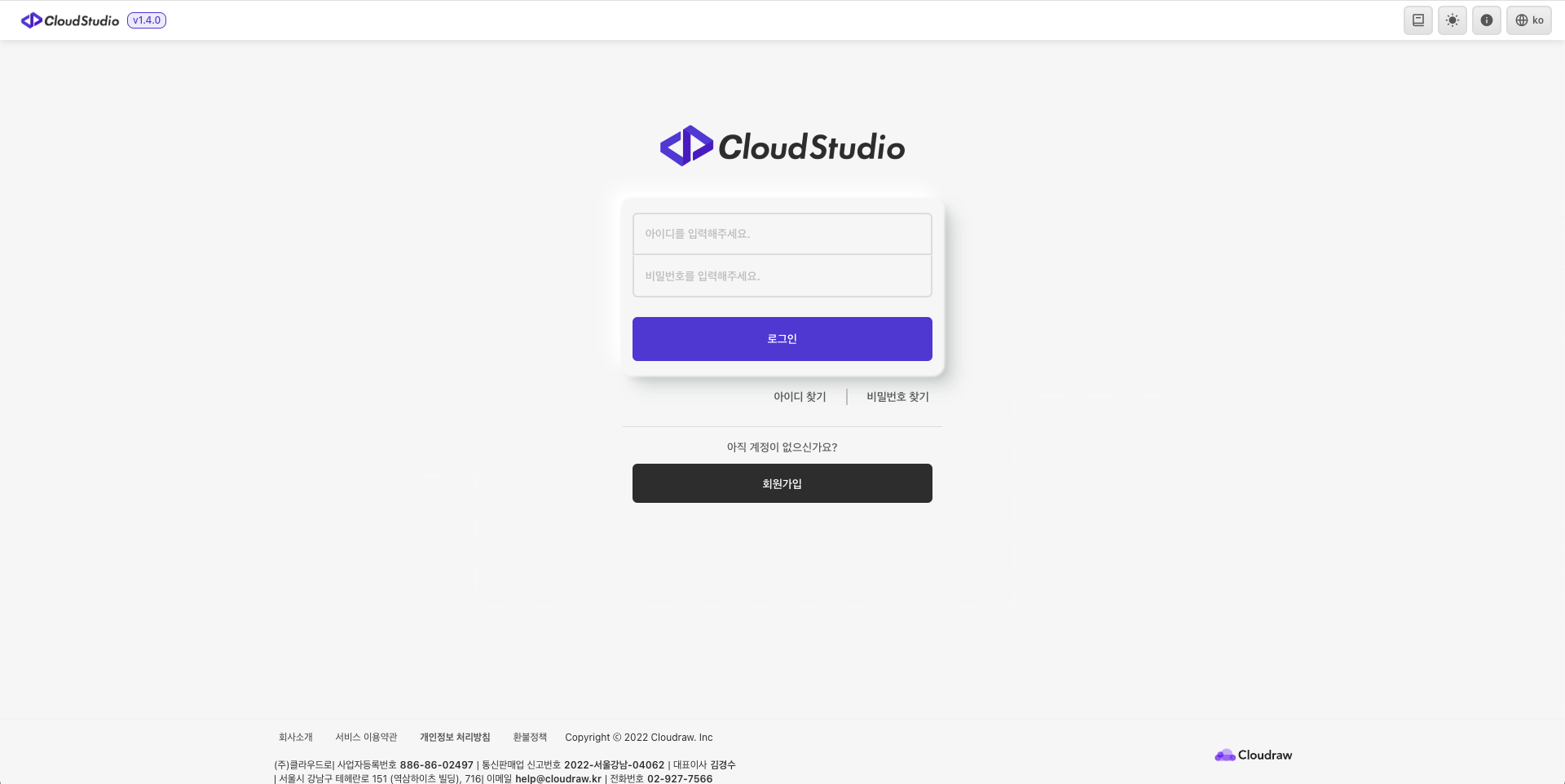Open 환불정책 footer link
The width and height of the screenshot is (1565, 784).
coord(530,738)
